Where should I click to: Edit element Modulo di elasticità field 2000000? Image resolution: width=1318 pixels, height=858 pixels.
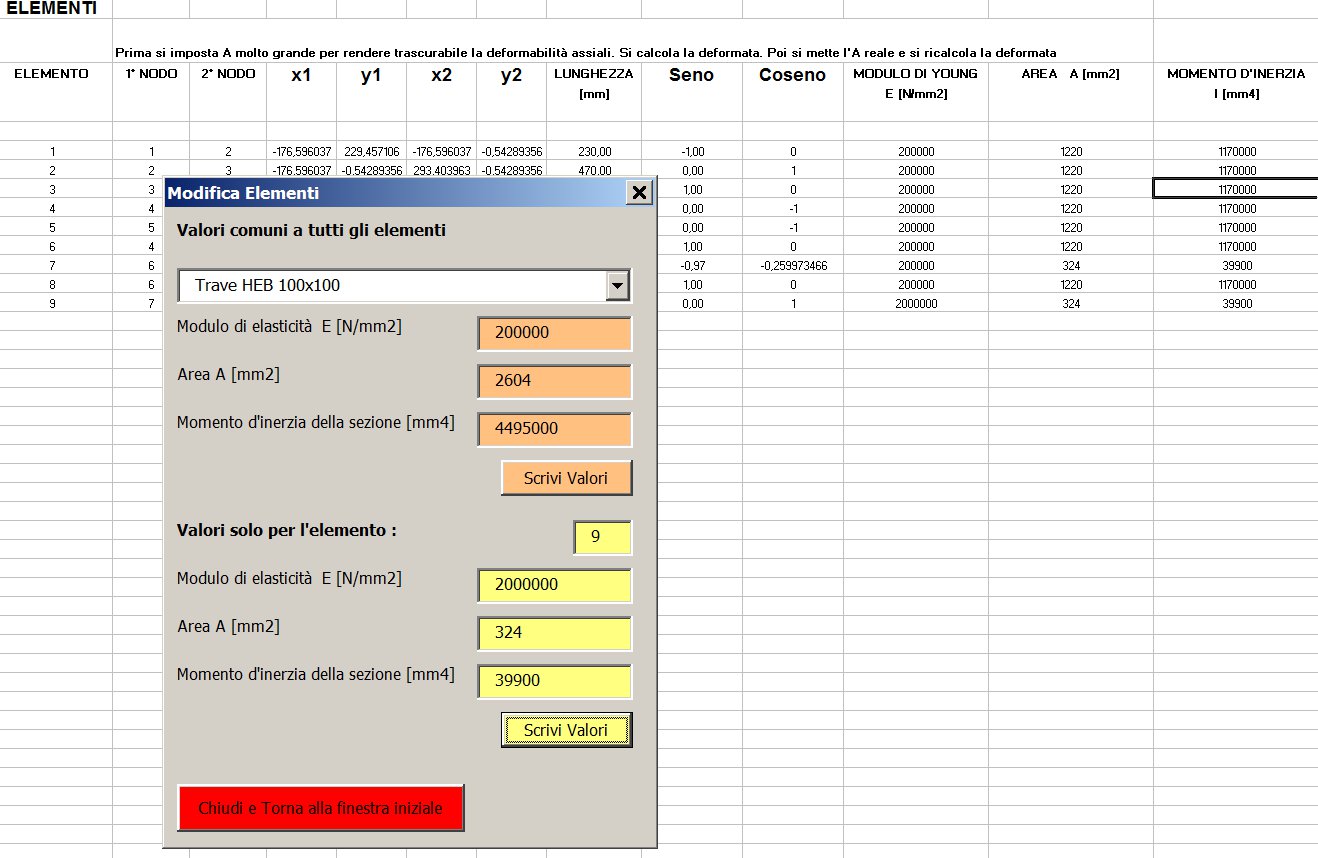point(555,585)
